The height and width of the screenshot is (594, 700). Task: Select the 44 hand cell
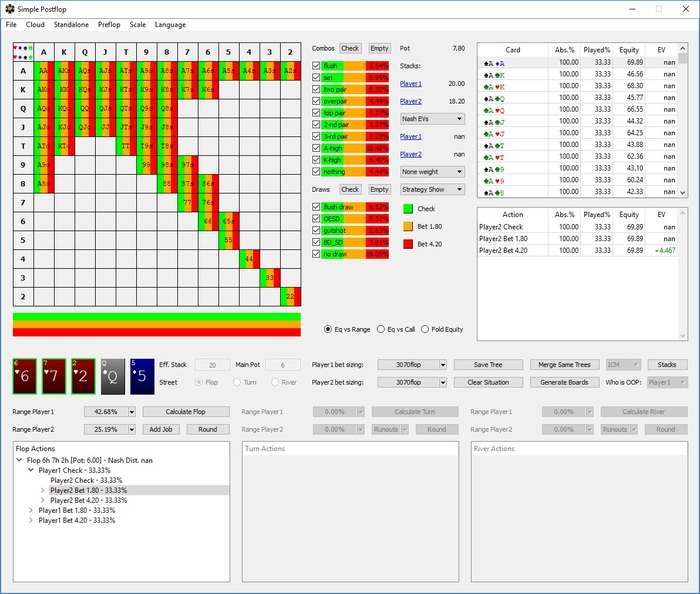click(x=249, y=259)
